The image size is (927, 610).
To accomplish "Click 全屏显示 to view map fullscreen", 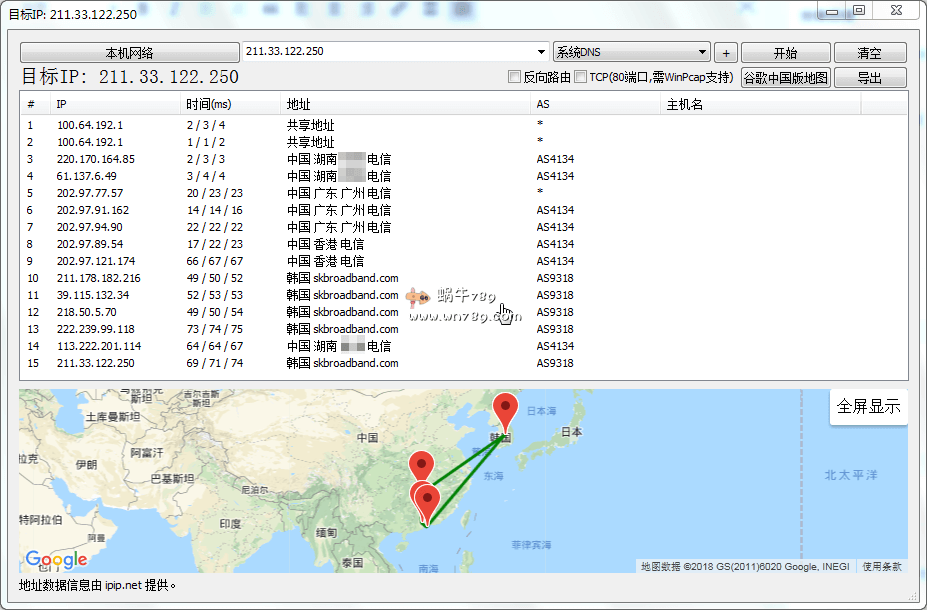I will [x=868, y=406].
